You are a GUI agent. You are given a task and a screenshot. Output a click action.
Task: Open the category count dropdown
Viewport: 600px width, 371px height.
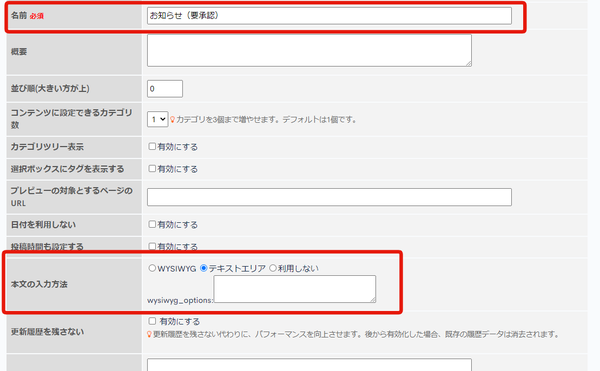coord(158,119)
